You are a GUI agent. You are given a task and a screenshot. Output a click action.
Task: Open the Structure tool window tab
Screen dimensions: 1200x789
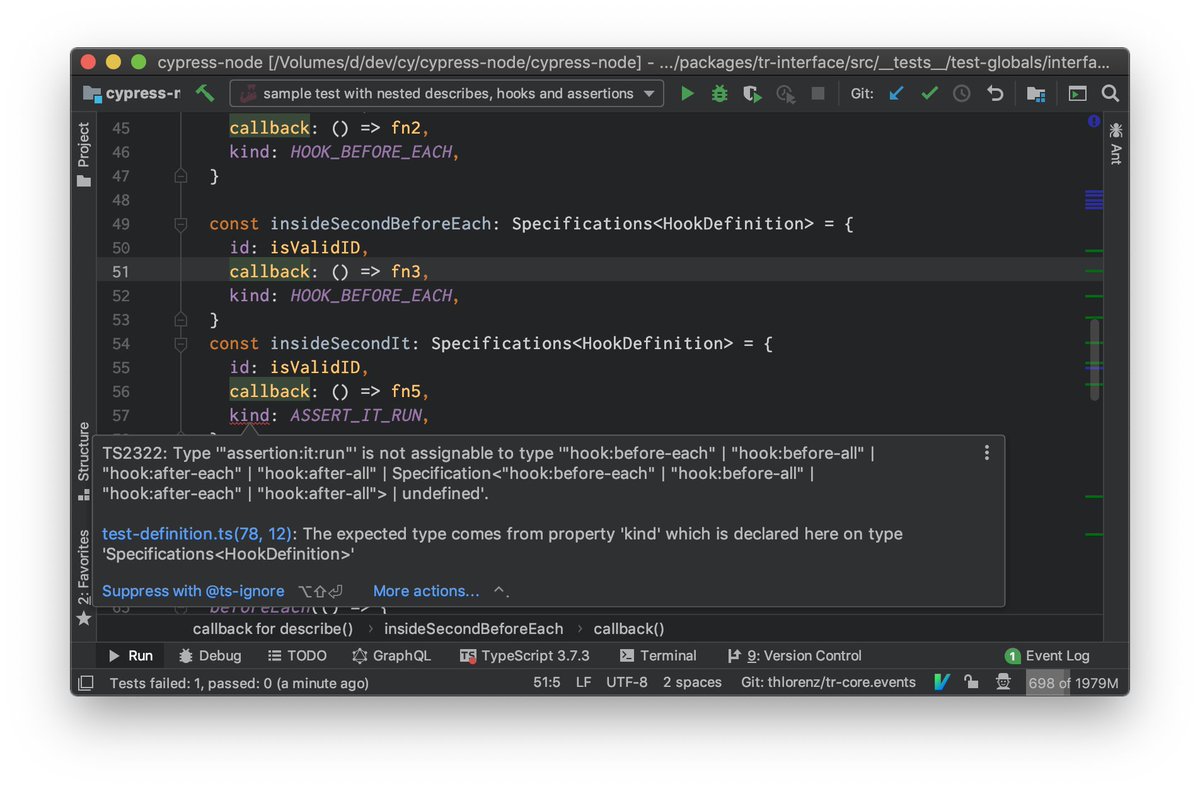pos(84,460)
